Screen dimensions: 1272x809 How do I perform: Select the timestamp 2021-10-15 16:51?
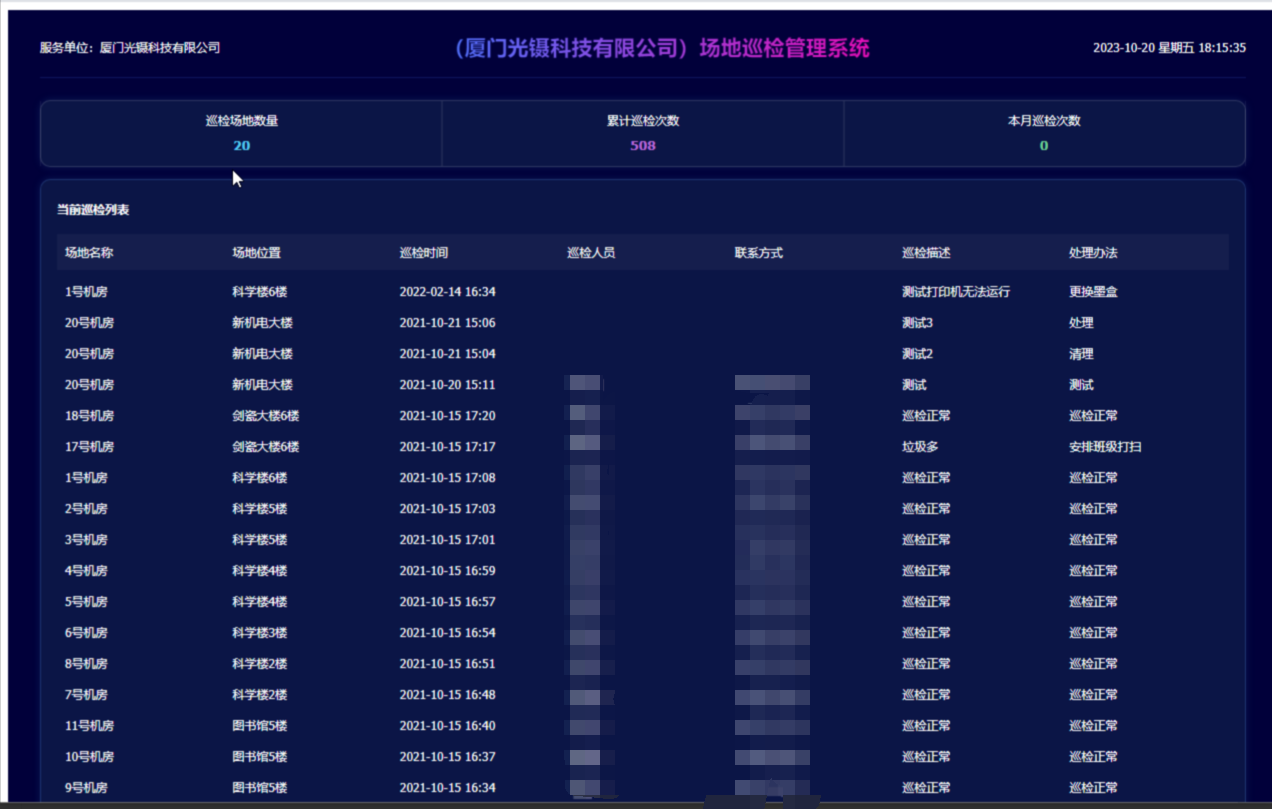(x=448, y=664)
